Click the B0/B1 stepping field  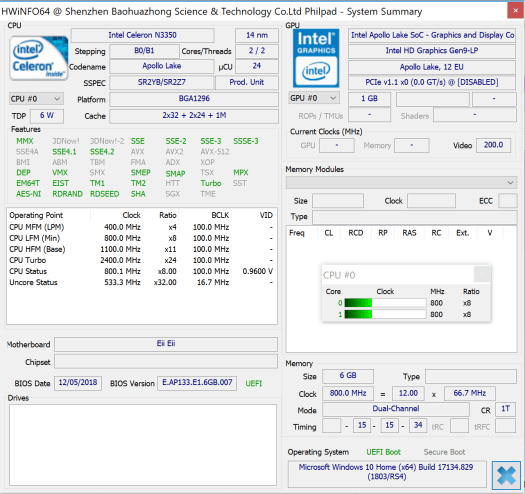(144, 51)
